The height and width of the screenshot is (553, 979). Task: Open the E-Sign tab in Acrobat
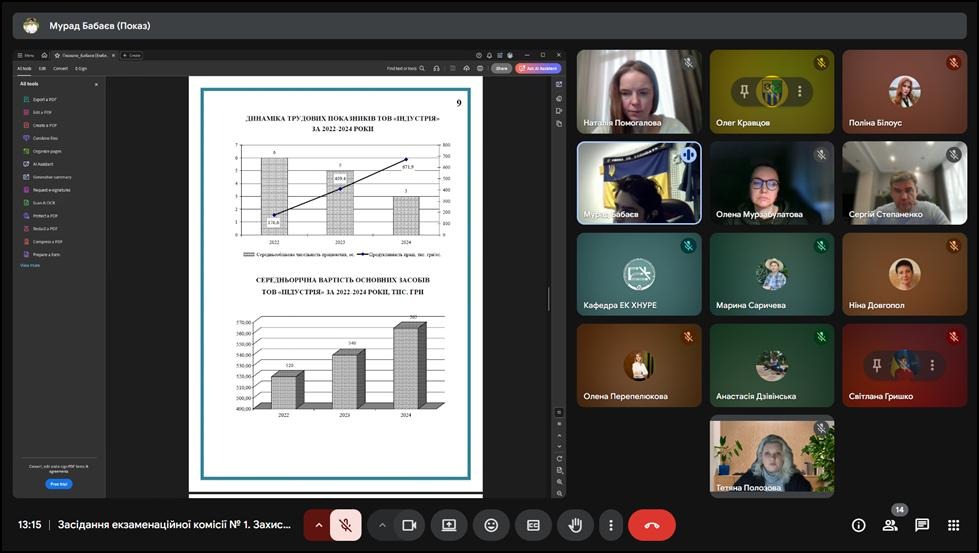click(81, 68)
